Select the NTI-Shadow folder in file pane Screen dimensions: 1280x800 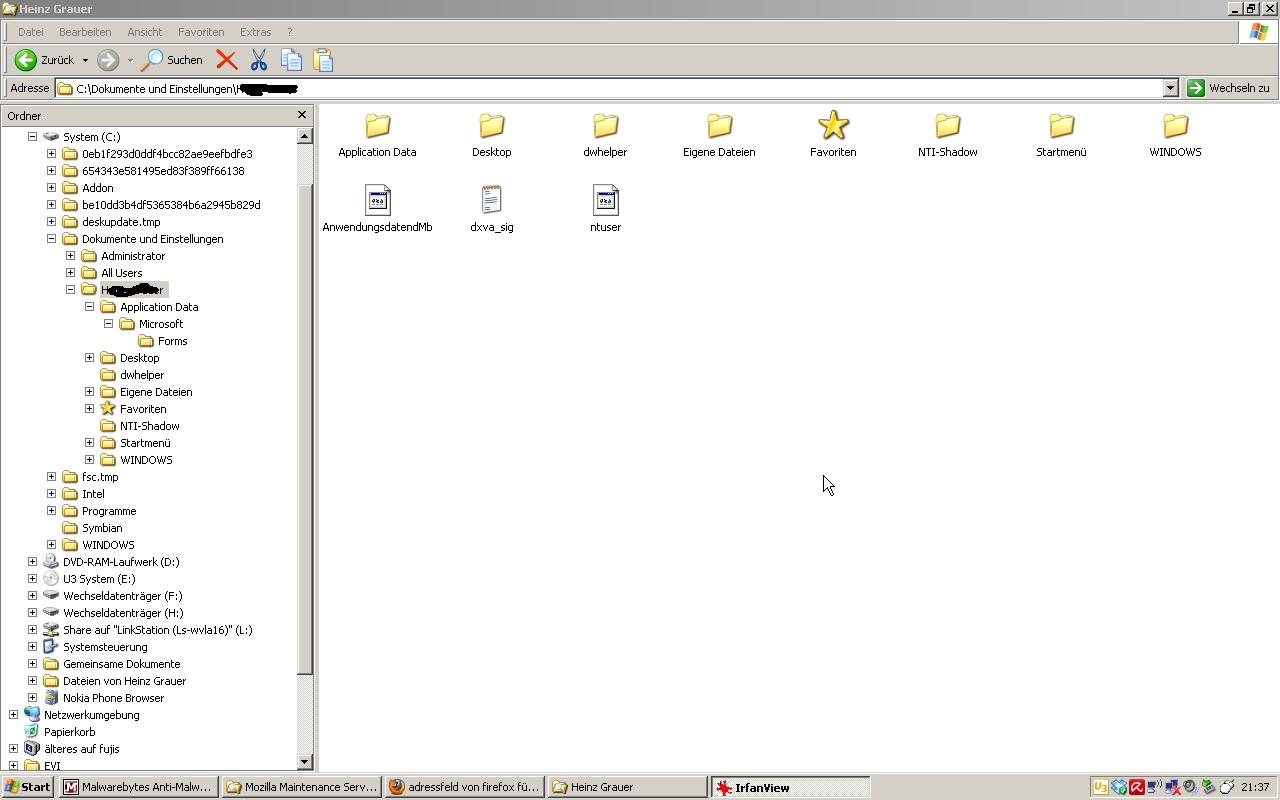tap(947, 126)
